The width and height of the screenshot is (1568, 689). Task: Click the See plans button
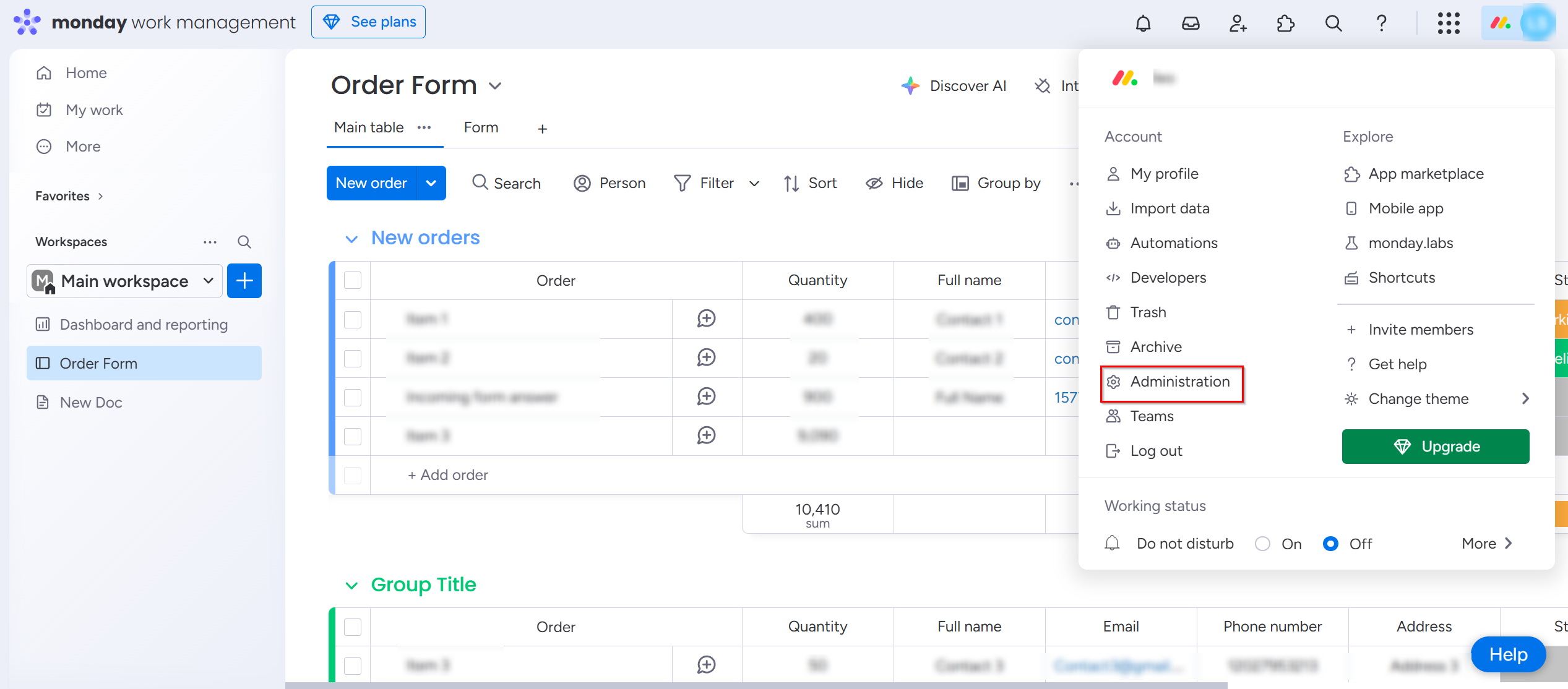[x=369, y=22]
